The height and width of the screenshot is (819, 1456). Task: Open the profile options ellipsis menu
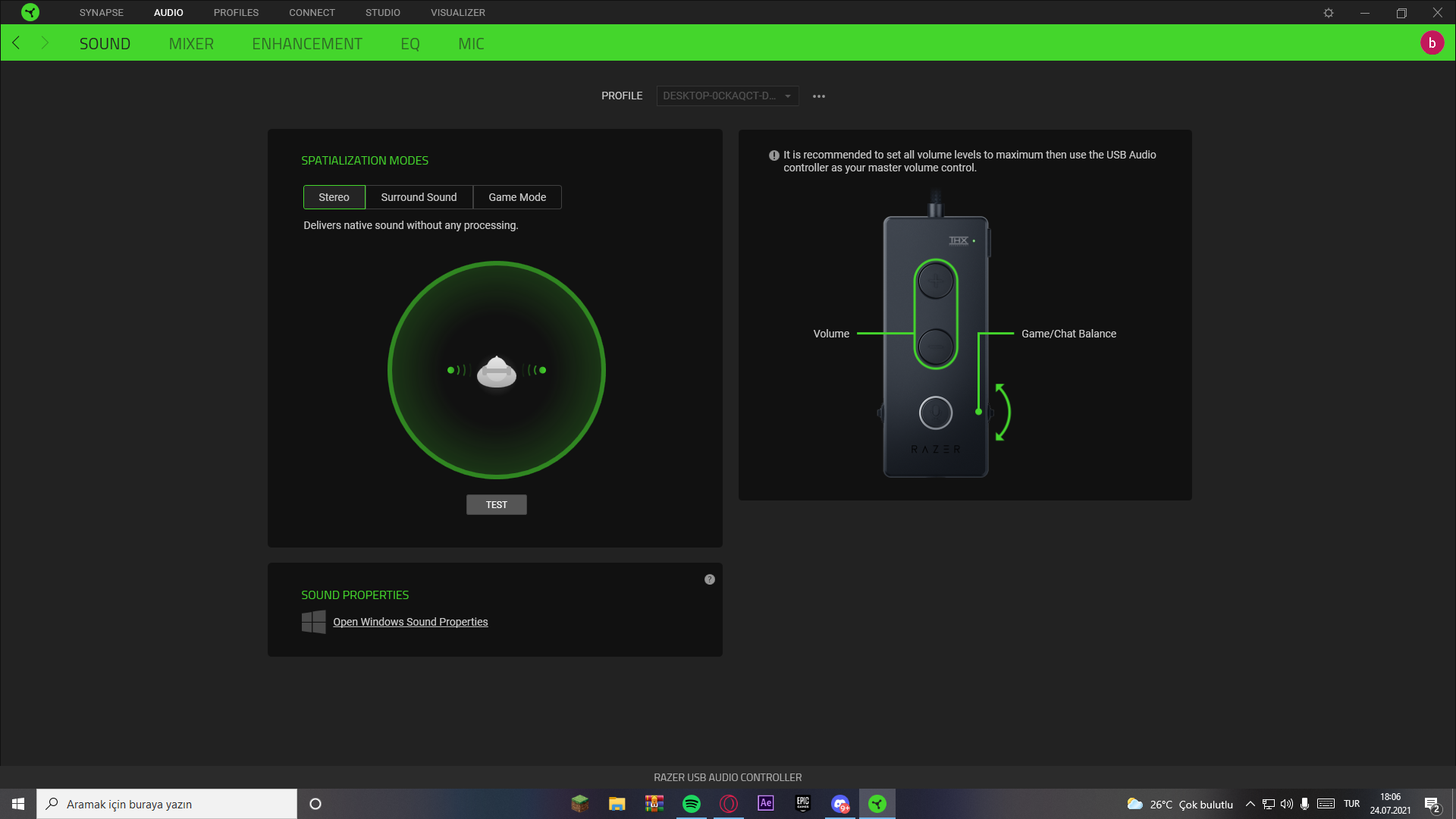[819, 96]
